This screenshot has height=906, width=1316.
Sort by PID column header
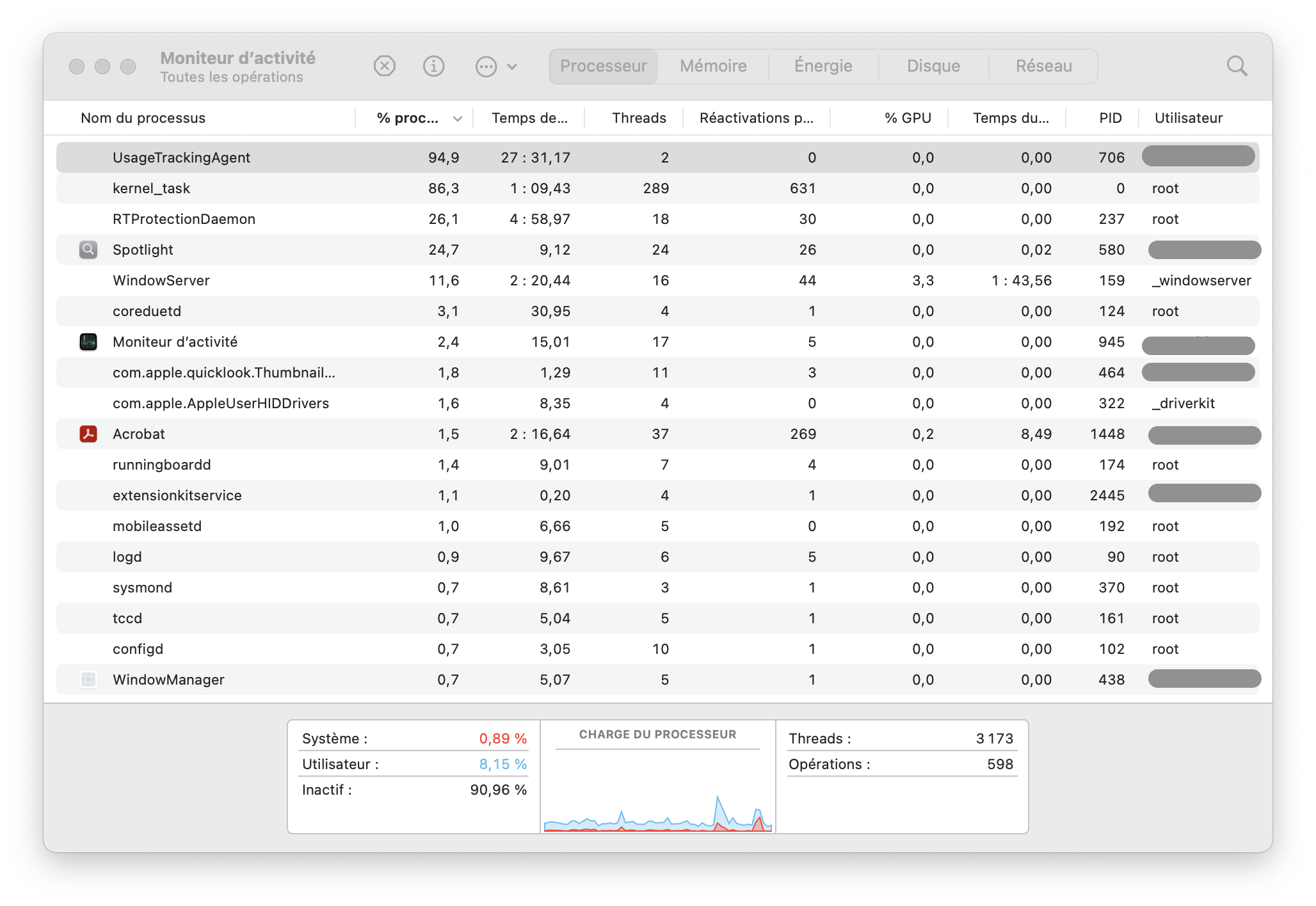pos(1110,118)
